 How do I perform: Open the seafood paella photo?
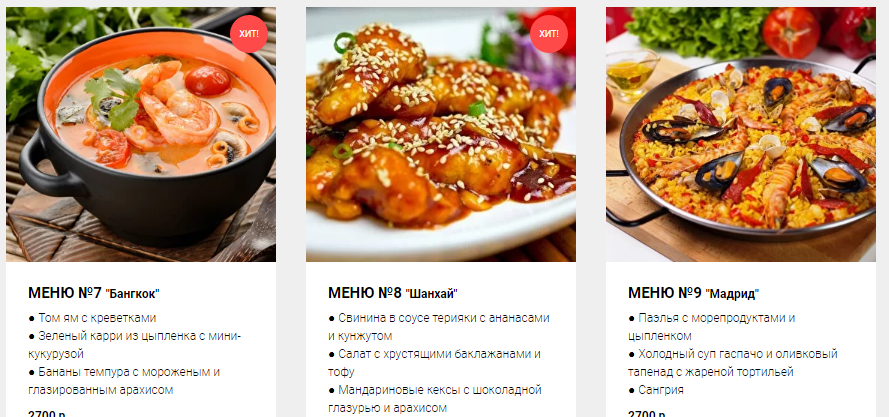pos(741,134)
